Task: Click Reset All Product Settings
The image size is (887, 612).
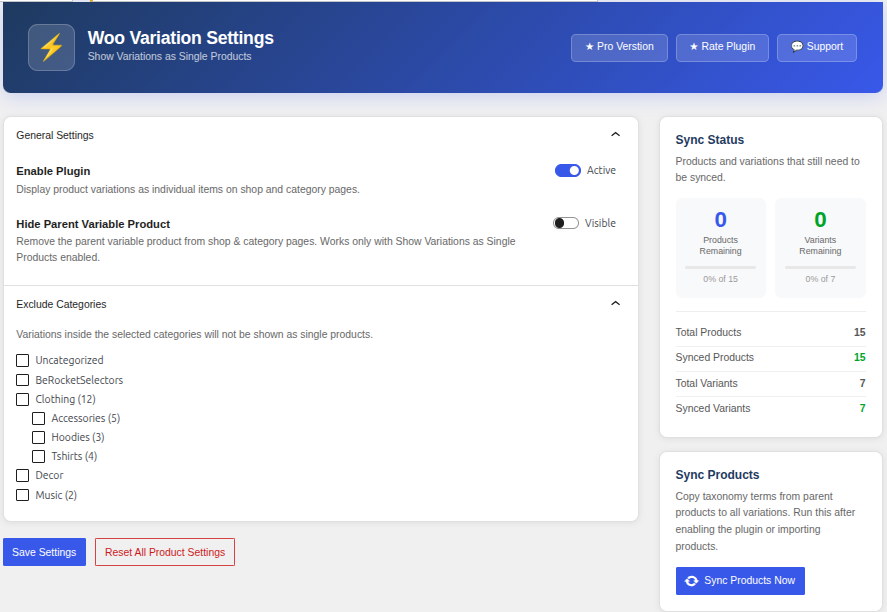Action: 164,551
